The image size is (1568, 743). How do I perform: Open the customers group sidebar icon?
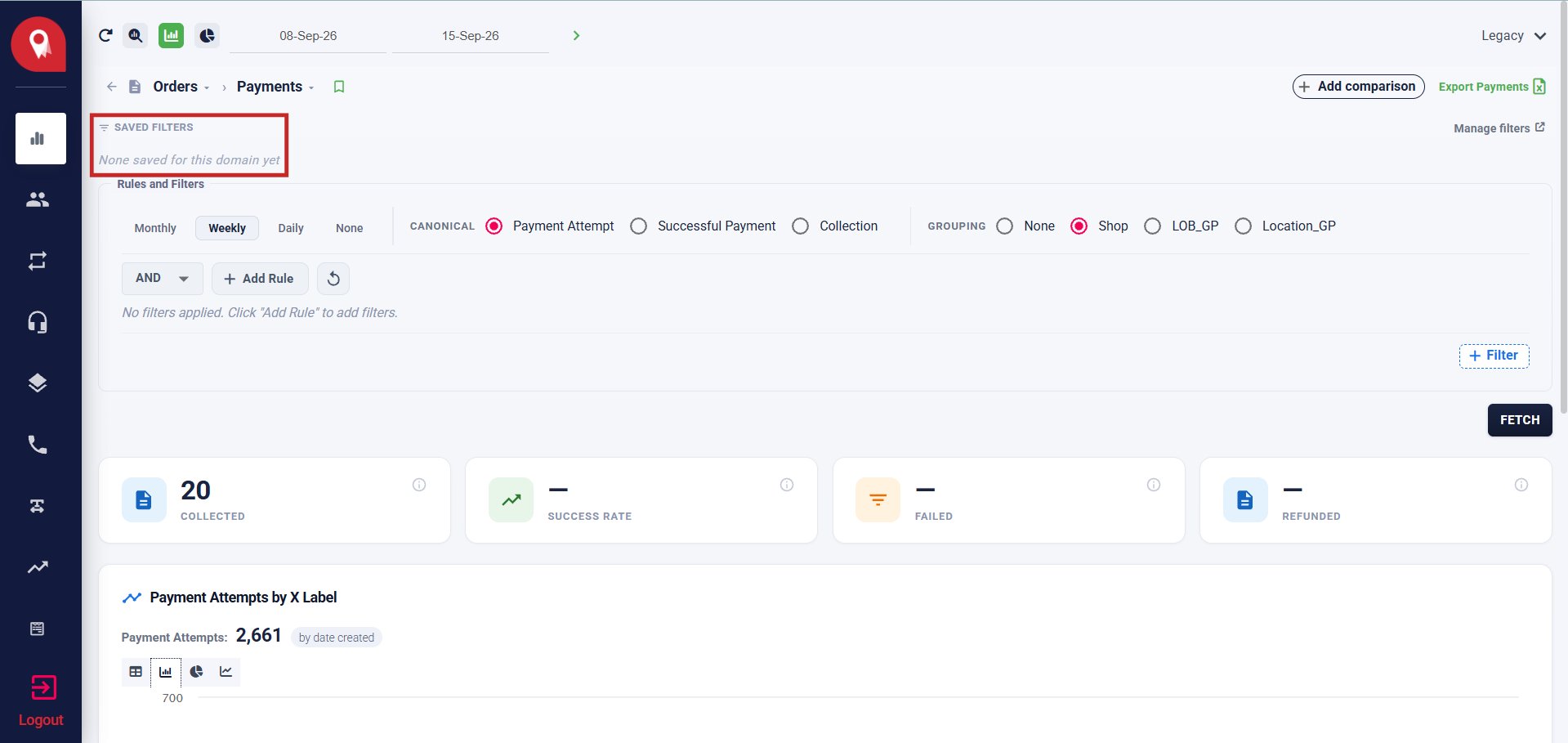pyautogui.click(x=38, y=199)
